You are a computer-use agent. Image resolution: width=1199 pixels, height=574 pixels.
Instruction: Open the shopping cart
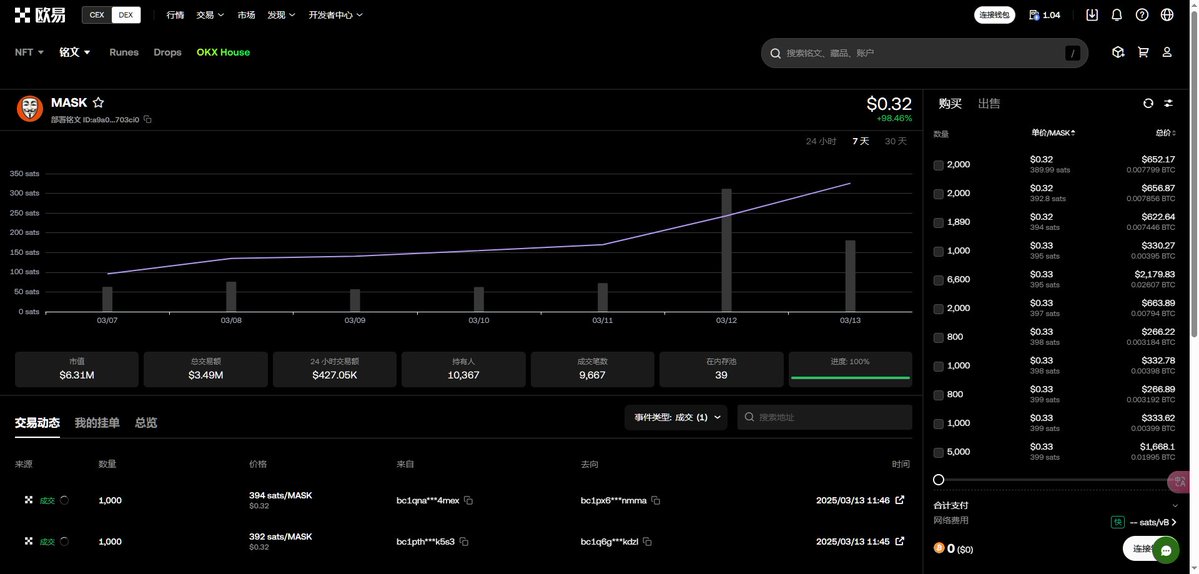coord(1143,52)
